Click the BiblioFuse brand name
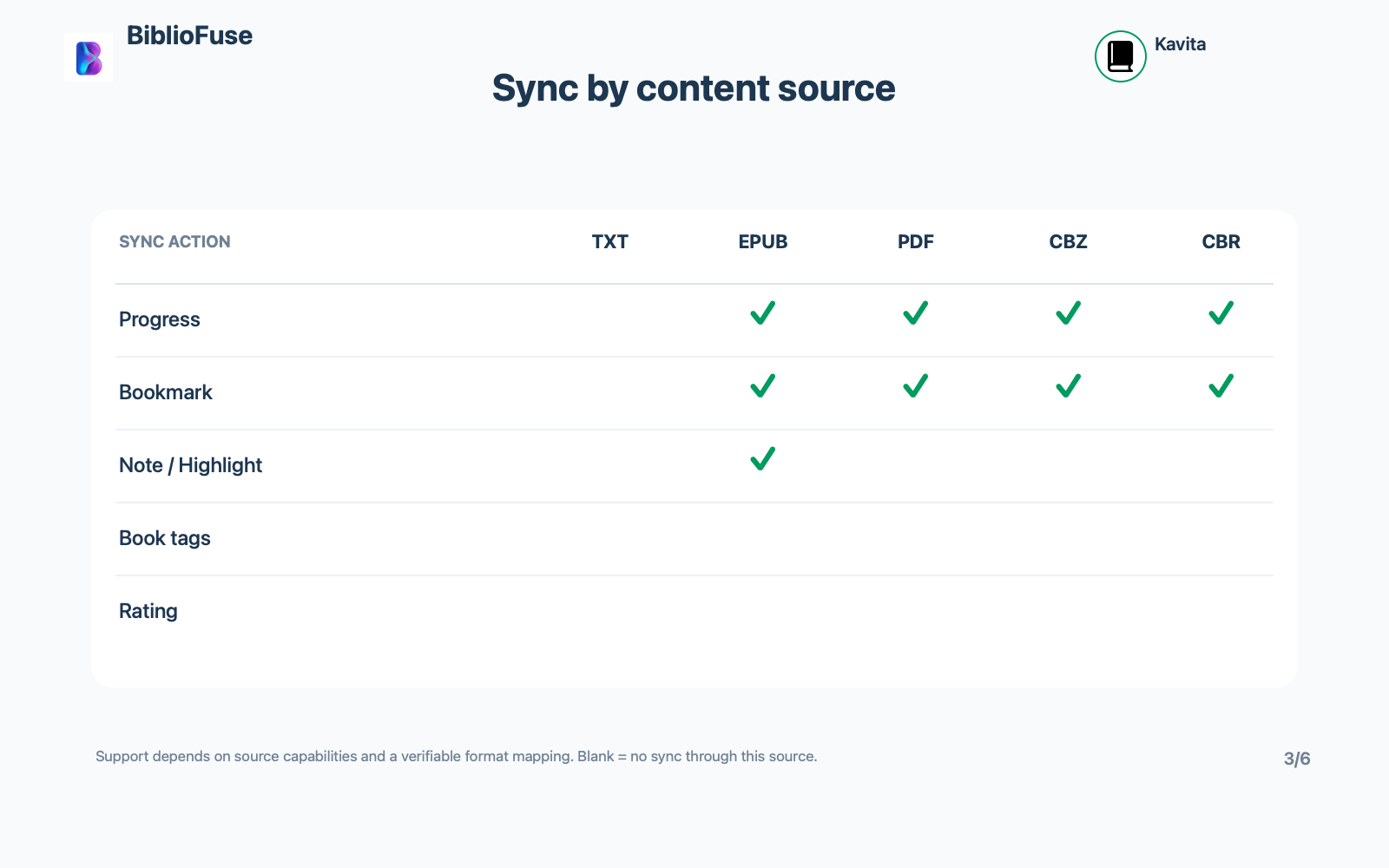 [189, 36]
